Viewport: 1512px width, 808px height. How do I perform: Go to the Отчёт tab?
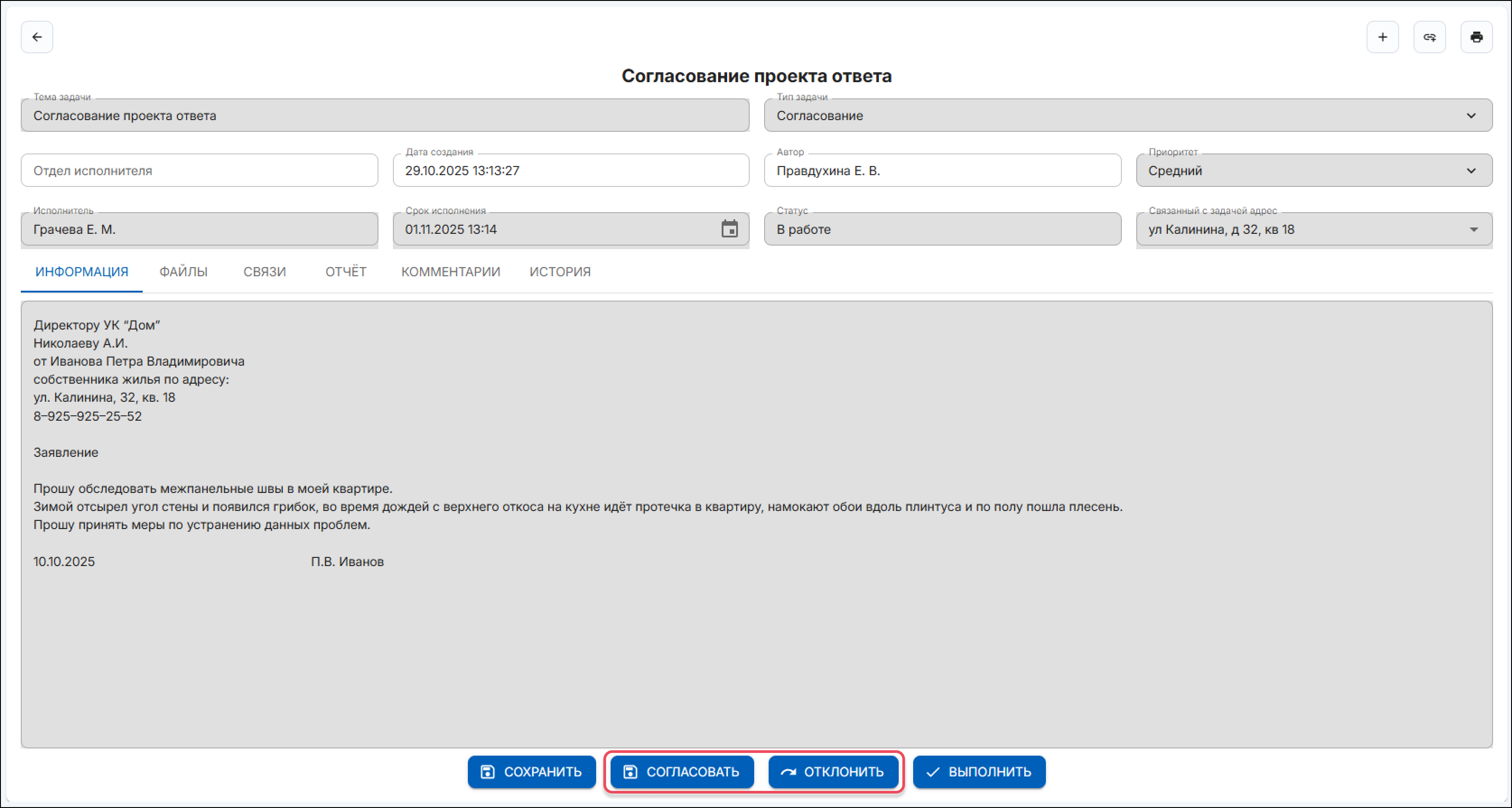click(x=346, y=272)
